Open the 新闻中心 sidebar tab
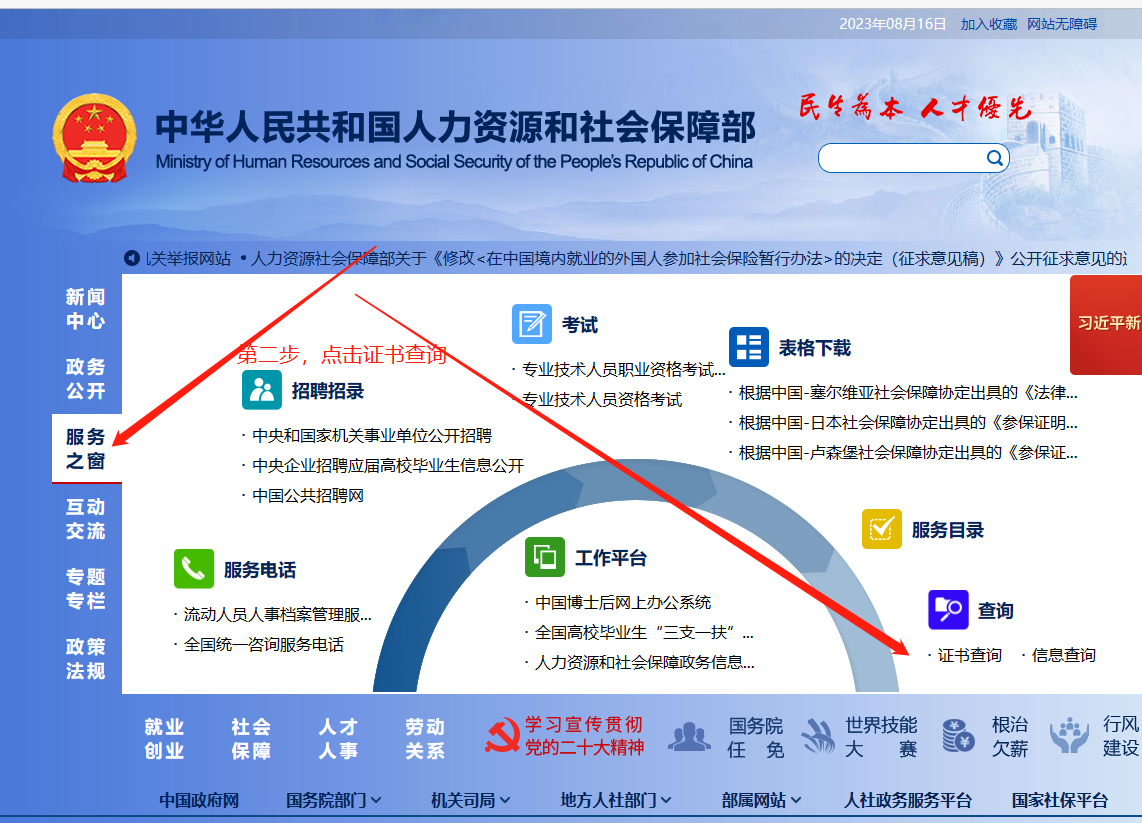1142x823 pixels. coord(86,309)
